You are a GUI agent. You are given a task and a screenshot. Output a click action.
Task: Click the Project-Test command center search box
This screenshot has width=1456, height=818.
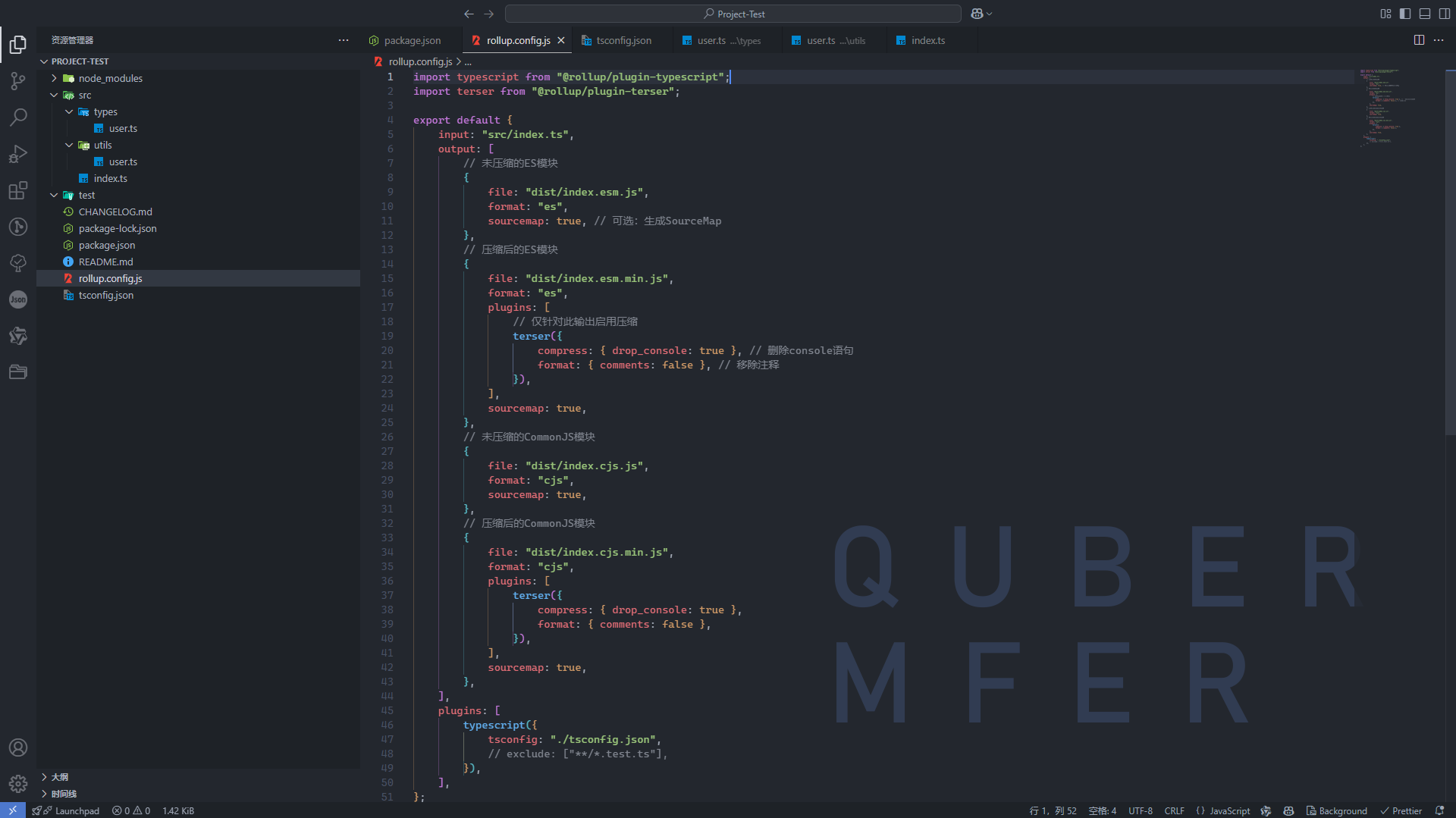point(733,14)
